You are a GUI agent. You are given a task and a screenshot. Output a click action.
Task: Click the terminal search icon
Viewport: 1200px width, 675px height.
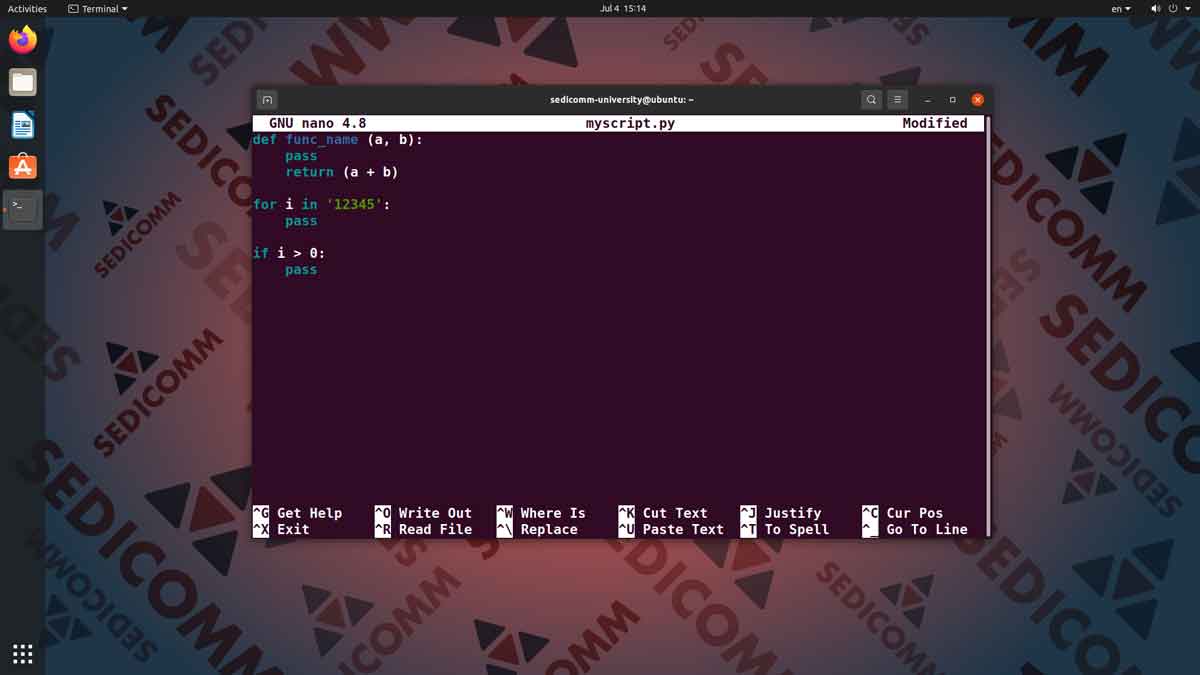point(871,100)
